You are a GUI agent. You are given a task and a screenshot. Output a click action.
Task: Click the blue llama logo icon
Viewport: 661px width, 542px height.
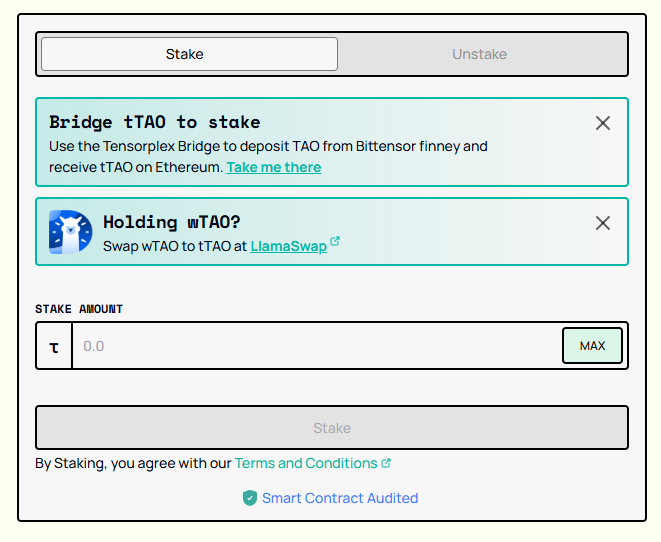point(70,232)
